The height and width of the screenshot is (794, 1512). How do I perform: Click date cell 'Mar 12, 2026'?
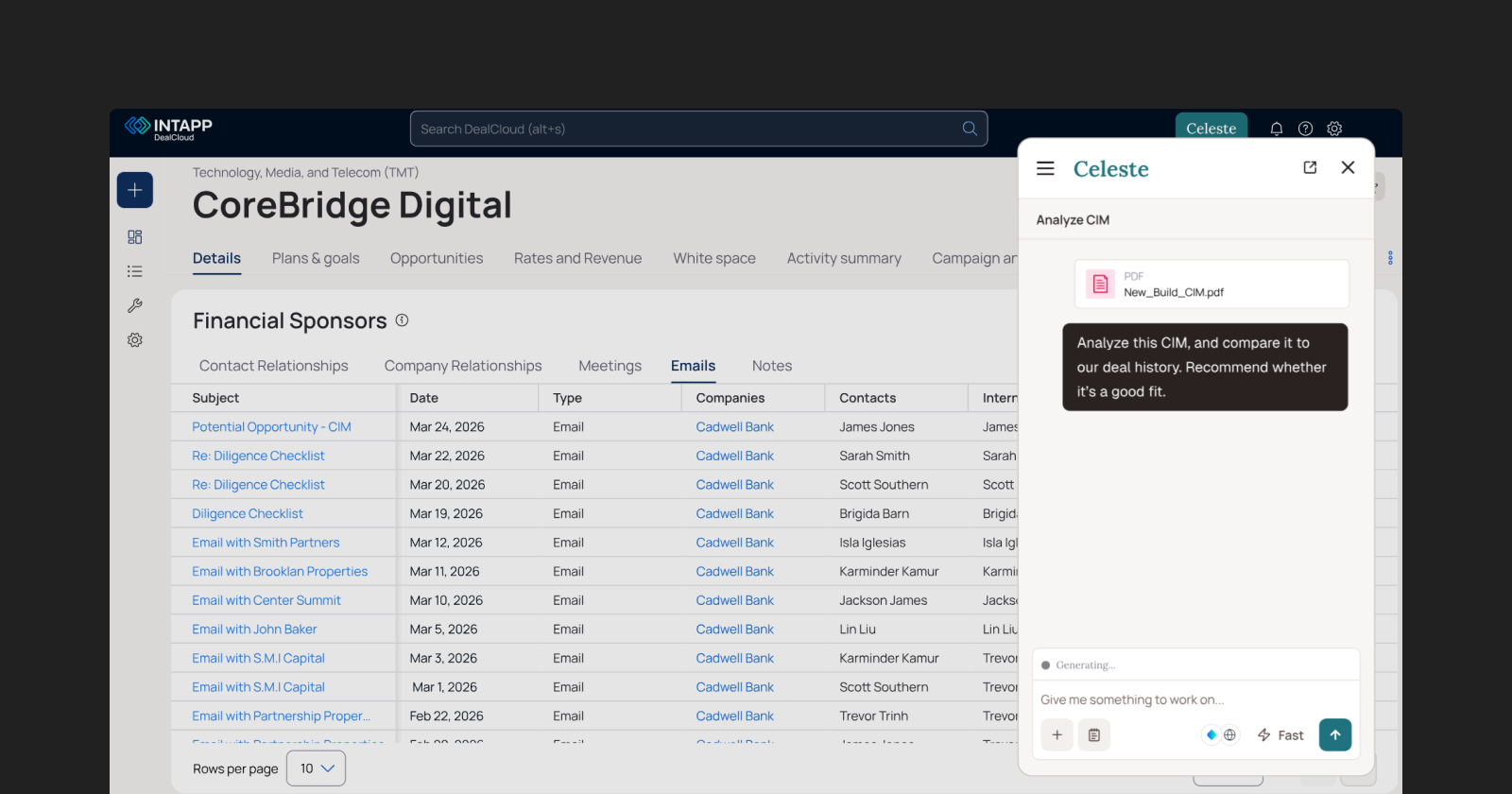446,543
